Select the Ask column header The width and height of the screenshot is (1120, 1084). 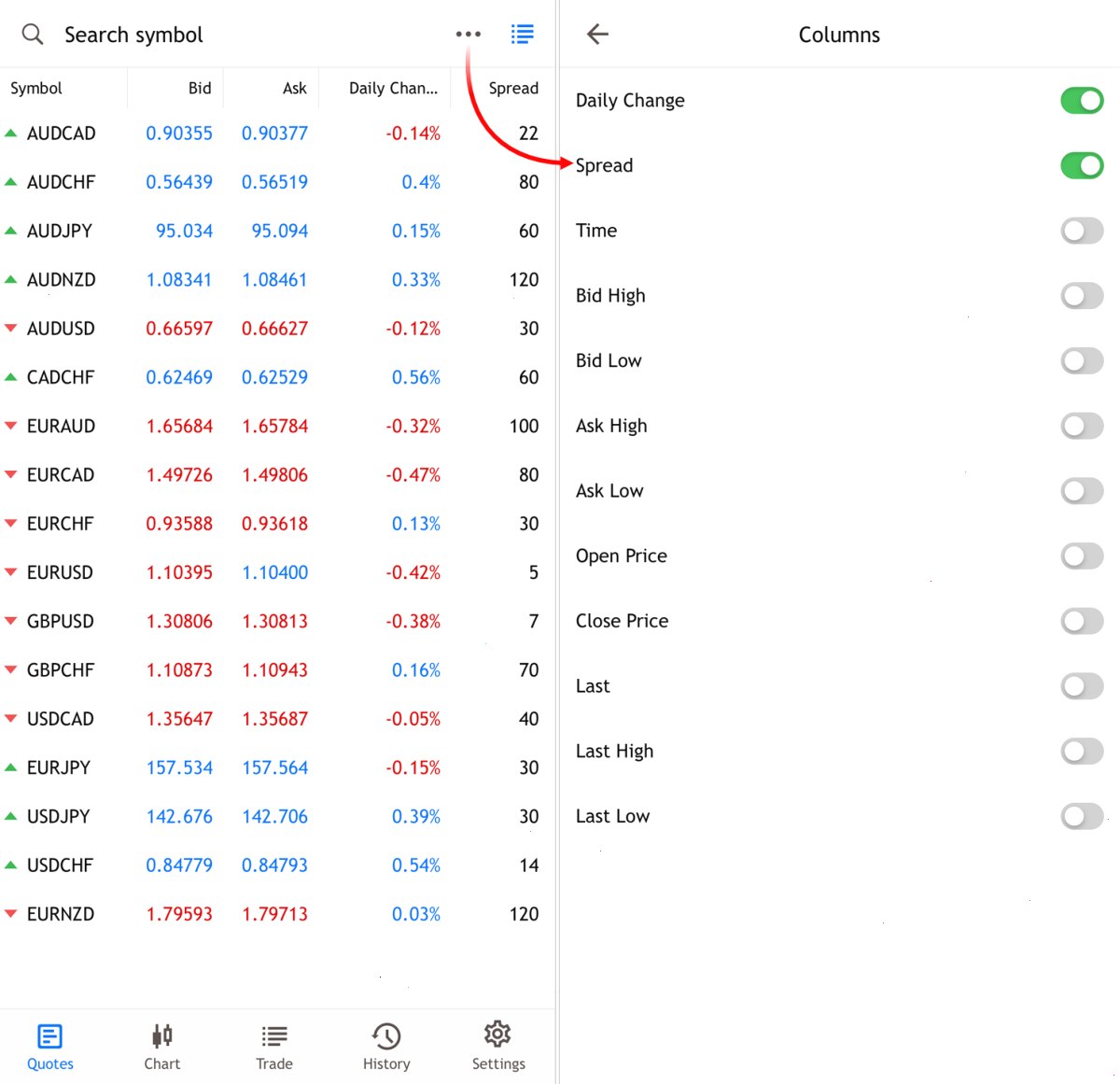(x=295, y=88)
